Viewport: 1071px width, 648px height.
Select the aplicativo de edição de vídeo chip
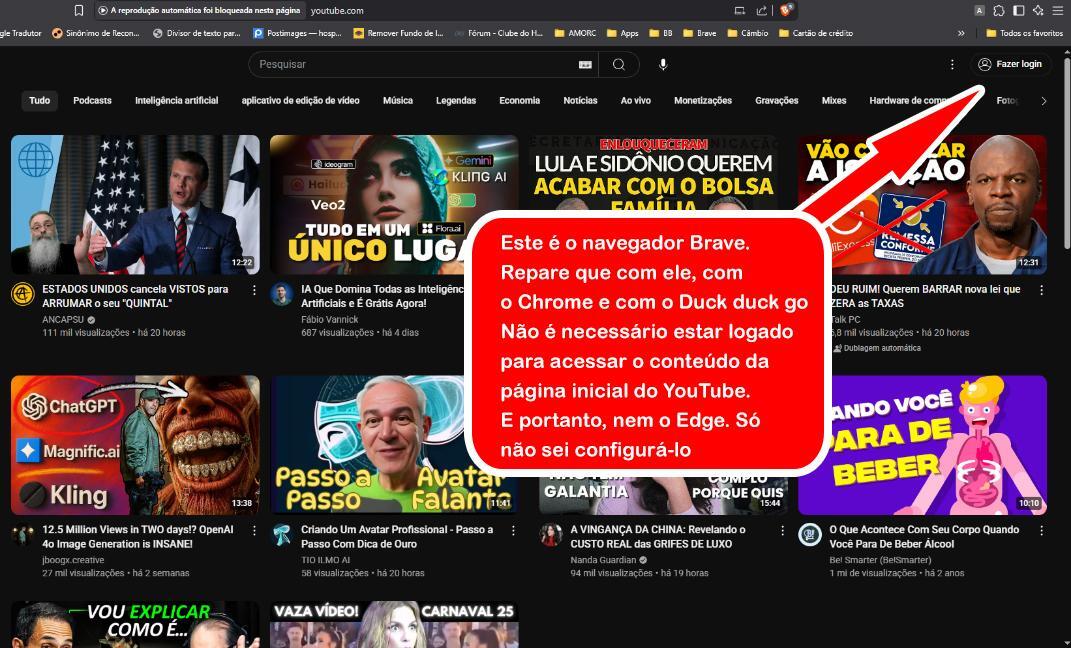point(301,100)
